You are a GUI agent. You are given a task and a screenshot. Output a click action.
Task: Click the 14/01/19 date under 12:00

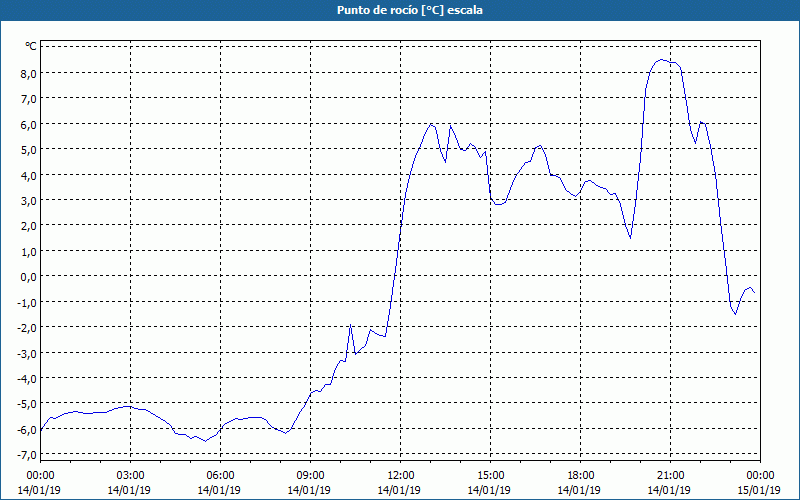(399, 490)
